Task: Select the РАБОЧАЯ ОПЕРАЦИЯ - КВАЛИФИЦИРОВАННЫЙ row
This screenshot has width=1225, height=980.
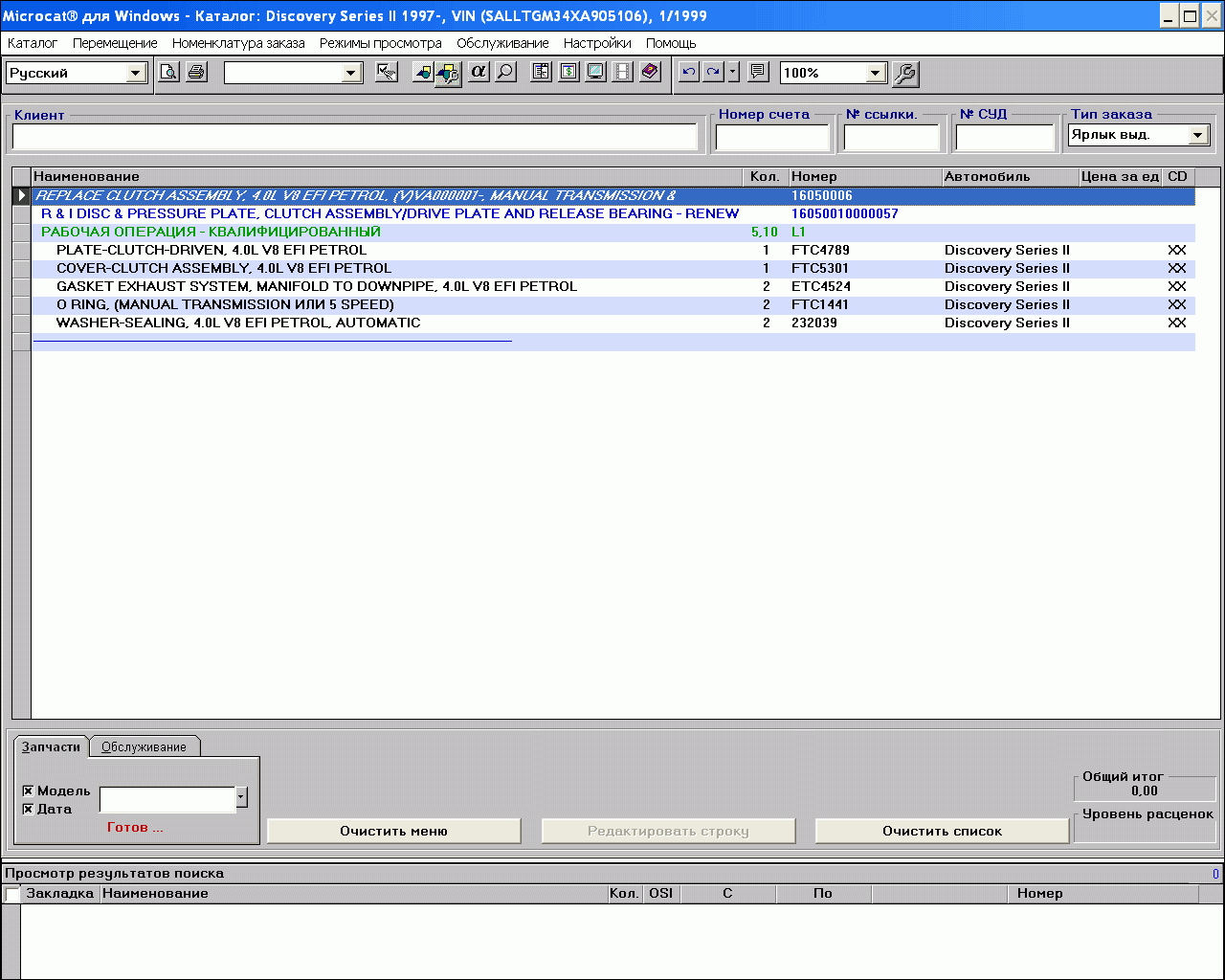Action: coord(613,232)
